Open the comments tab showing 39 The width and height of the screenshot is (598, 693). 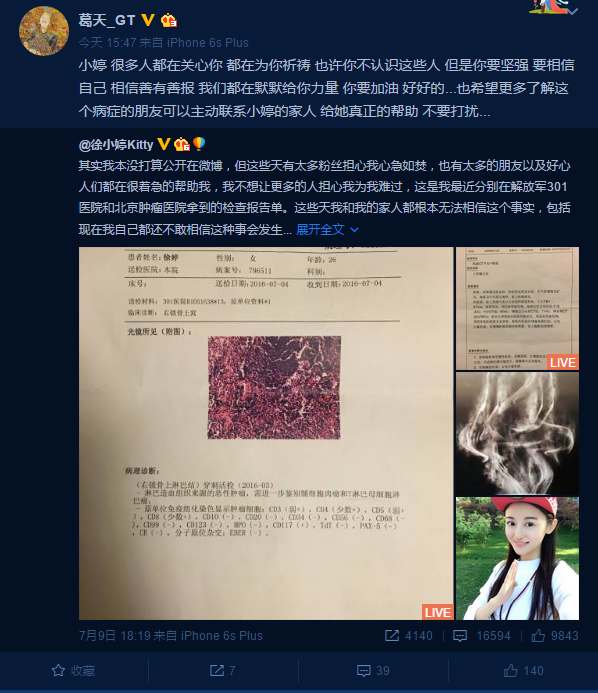click(373, 671)
